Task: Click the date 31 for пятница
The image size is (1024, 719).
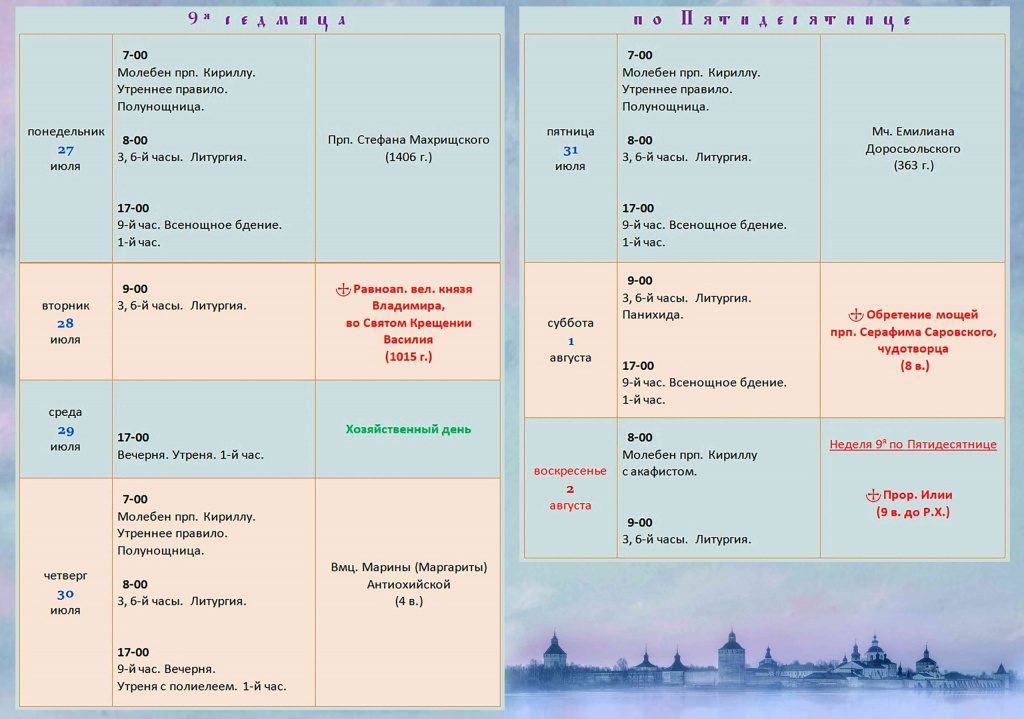Action: tap(570, 150)
